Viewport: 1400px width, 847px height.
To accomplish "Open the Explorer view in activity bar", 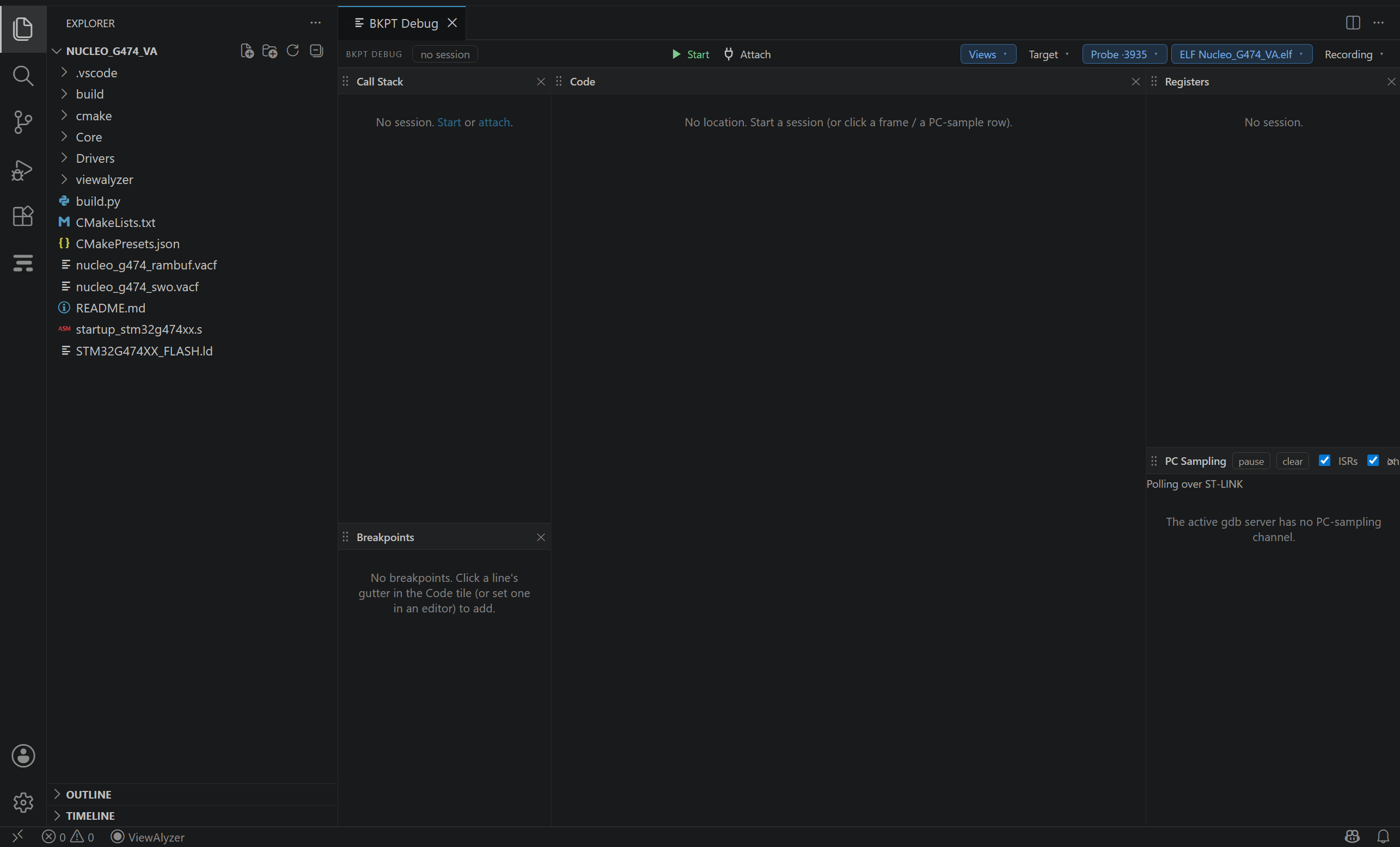I will (23, 28).
